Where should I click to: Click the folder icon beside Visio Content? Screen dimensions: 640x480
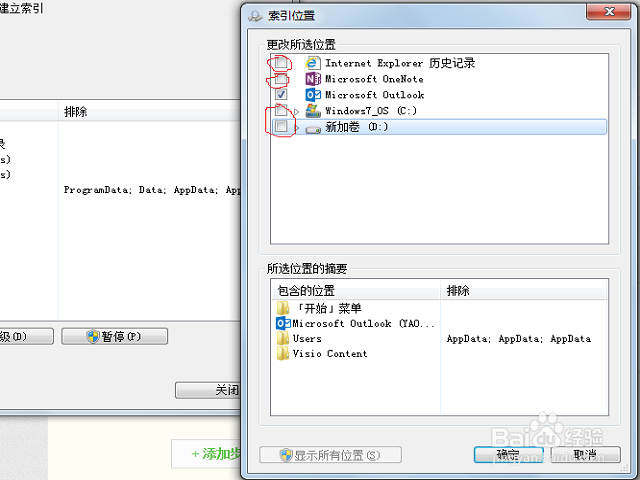click(283, 353)
